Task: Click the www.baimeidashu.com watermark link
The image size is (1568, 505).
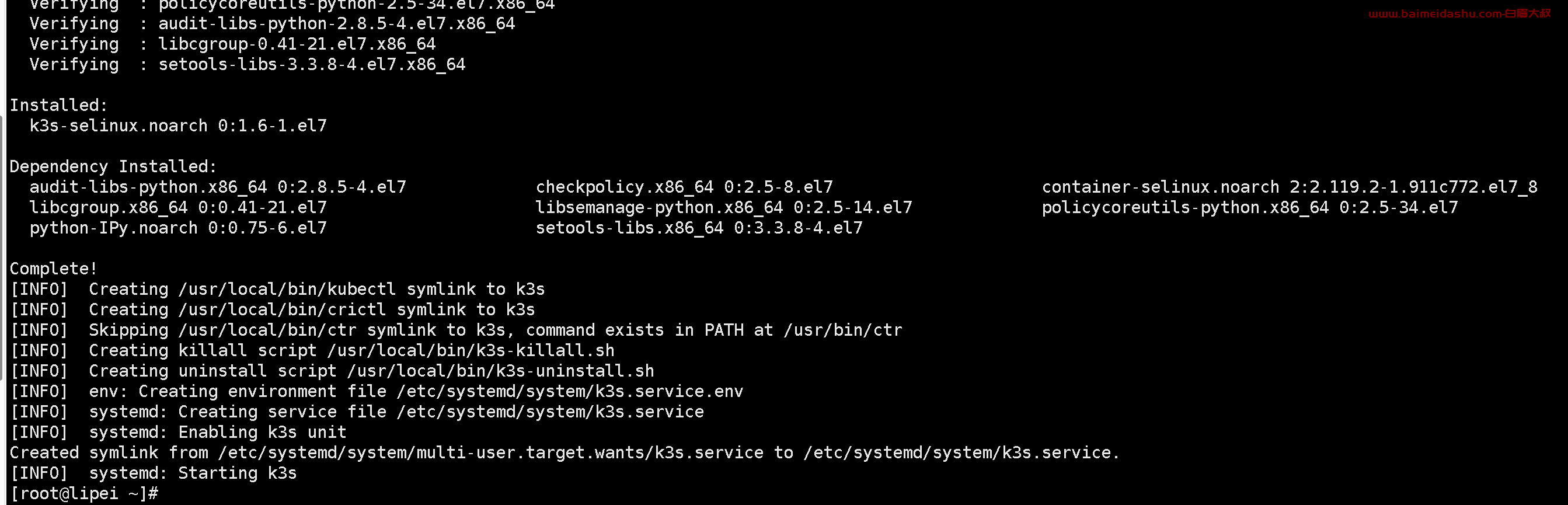Action: (1458, 13)
